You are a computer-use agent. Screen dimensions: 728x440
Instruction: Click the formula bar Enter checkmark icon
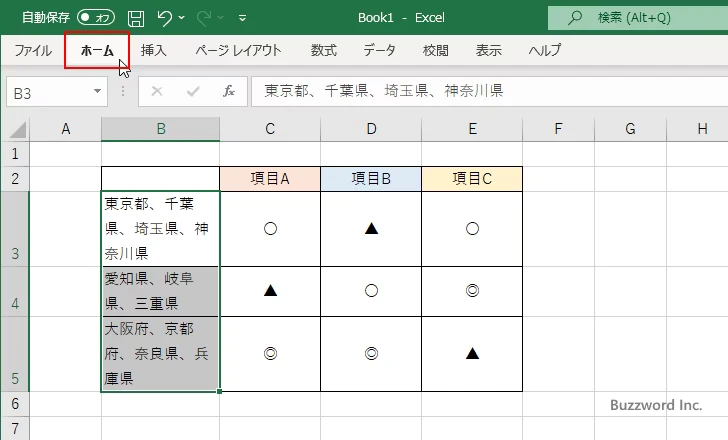tap(193, 91)
